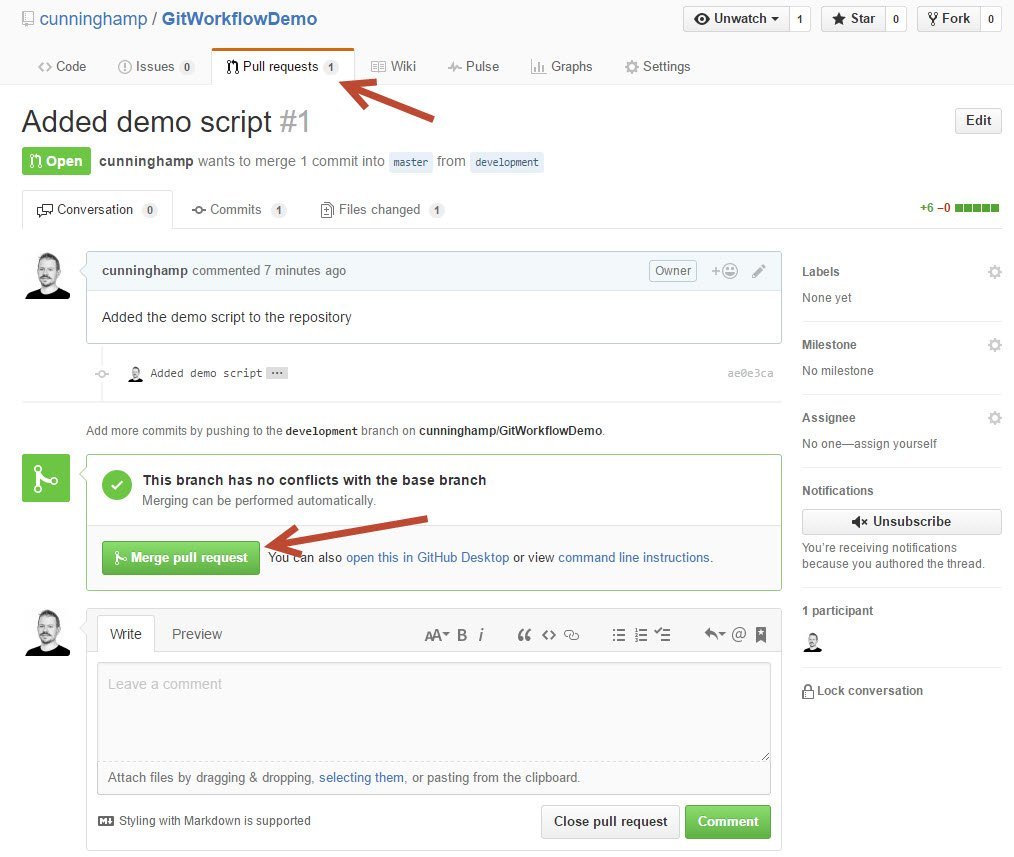Open the Assignee gear menu
This screenshot has width=1014, height=857.
[x=995, y=418]
